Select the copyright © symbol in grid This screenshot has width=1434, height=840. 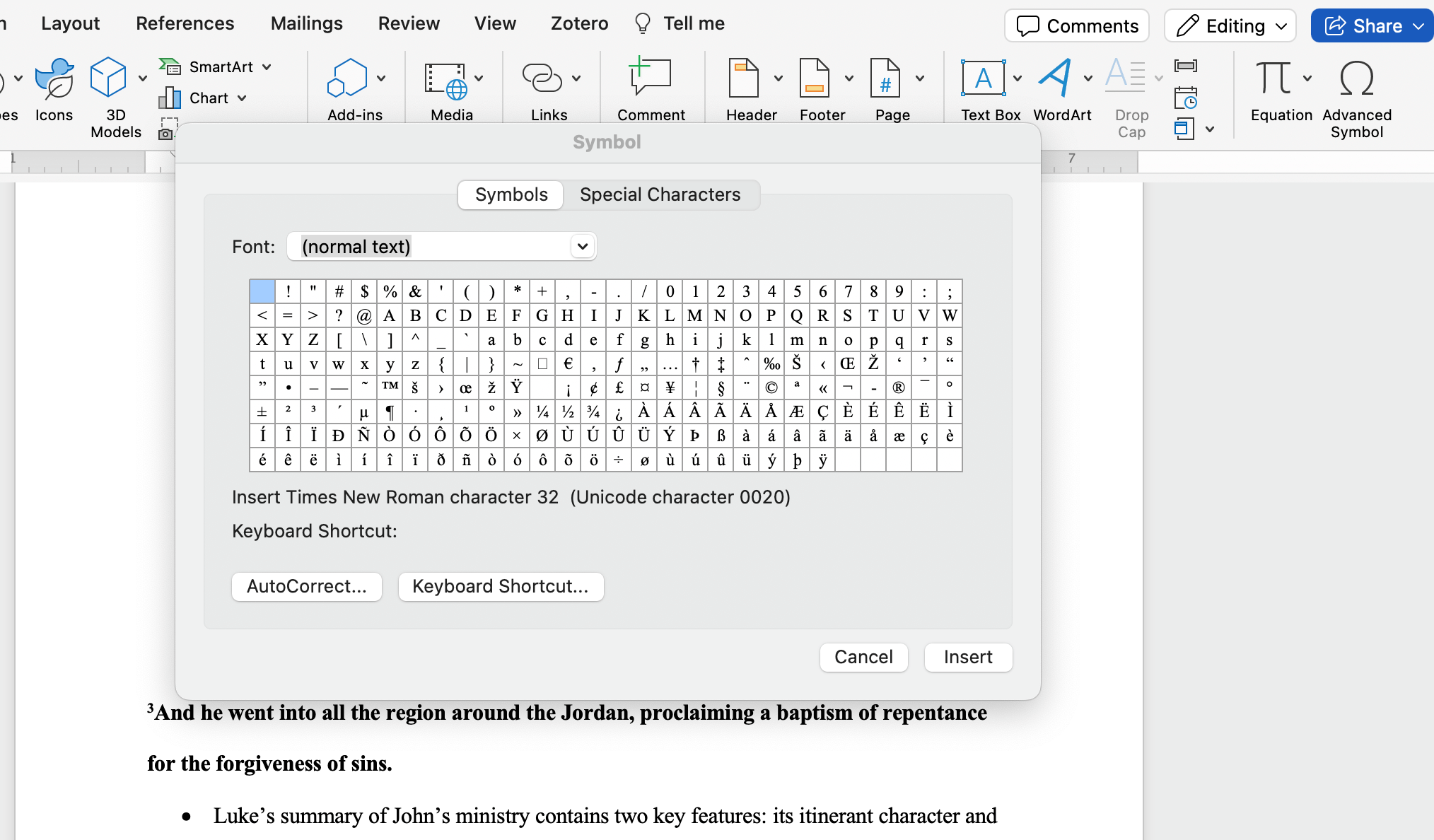click(771, 387)
